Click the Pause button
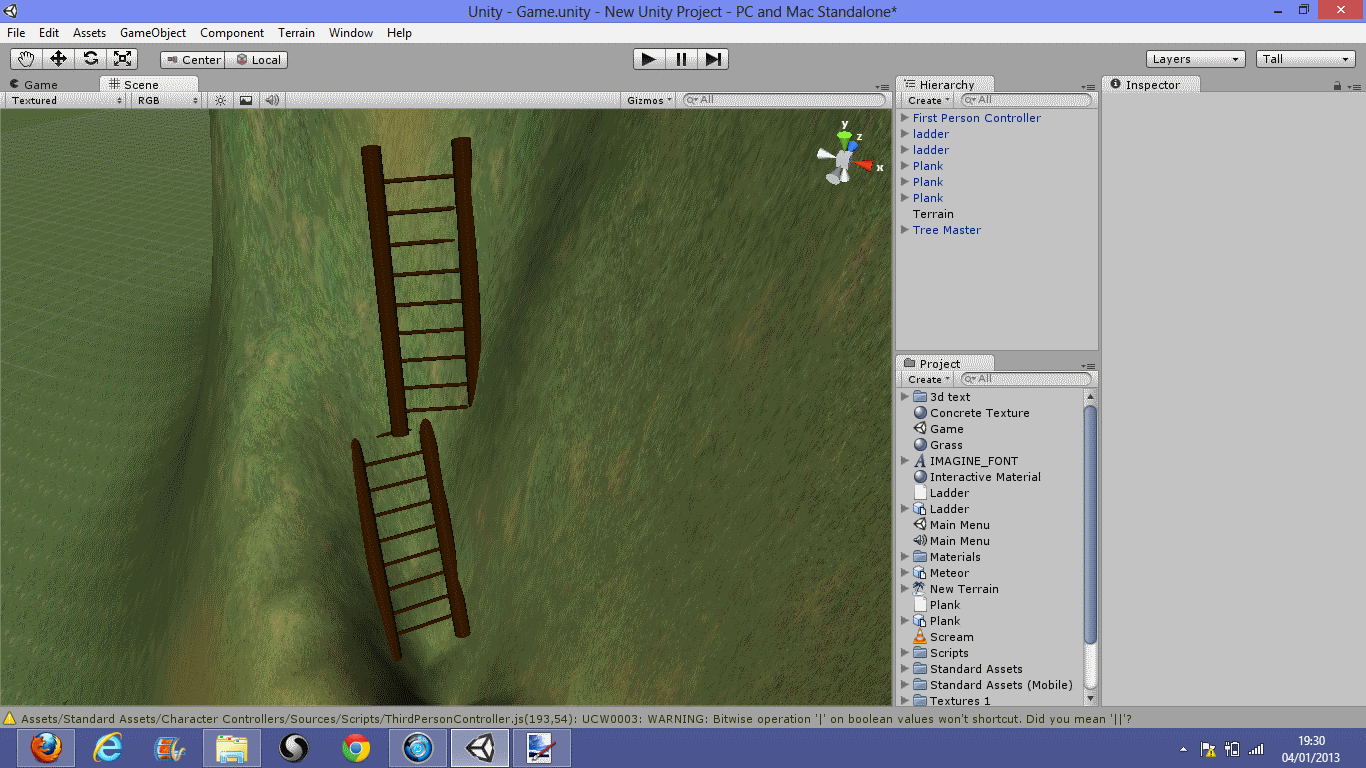The height and width of the screenshot is (768, 1366). coord(681,59)
